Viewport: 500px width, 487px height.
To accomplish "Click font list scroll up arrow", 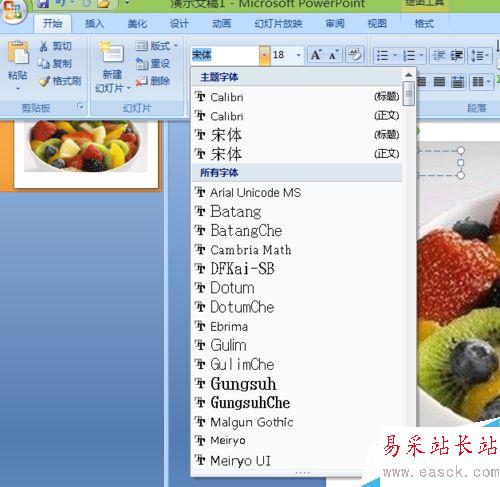I will coord(408,75).
